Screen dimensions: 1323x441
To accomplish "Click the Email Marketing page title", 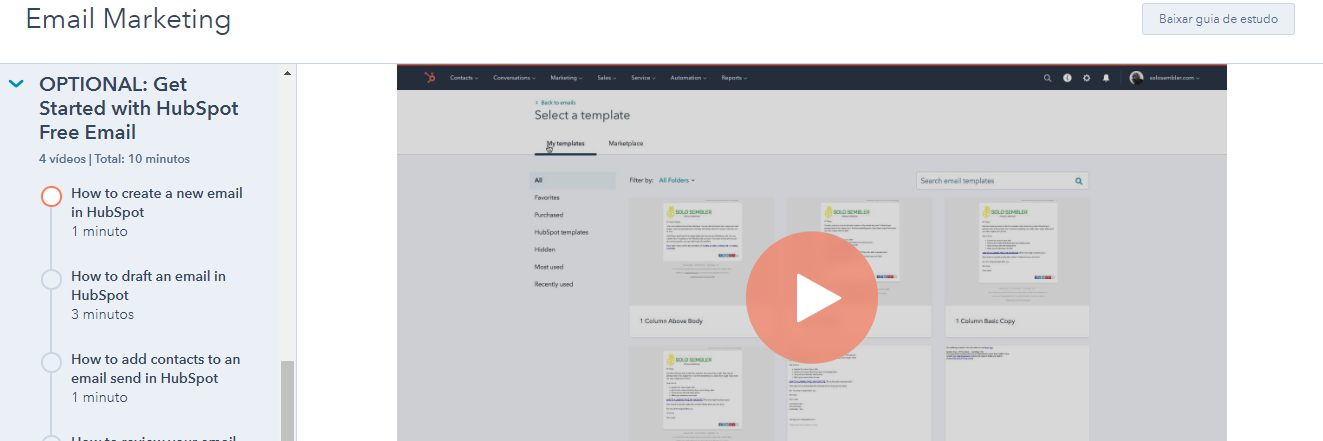I will coord(128,19).
